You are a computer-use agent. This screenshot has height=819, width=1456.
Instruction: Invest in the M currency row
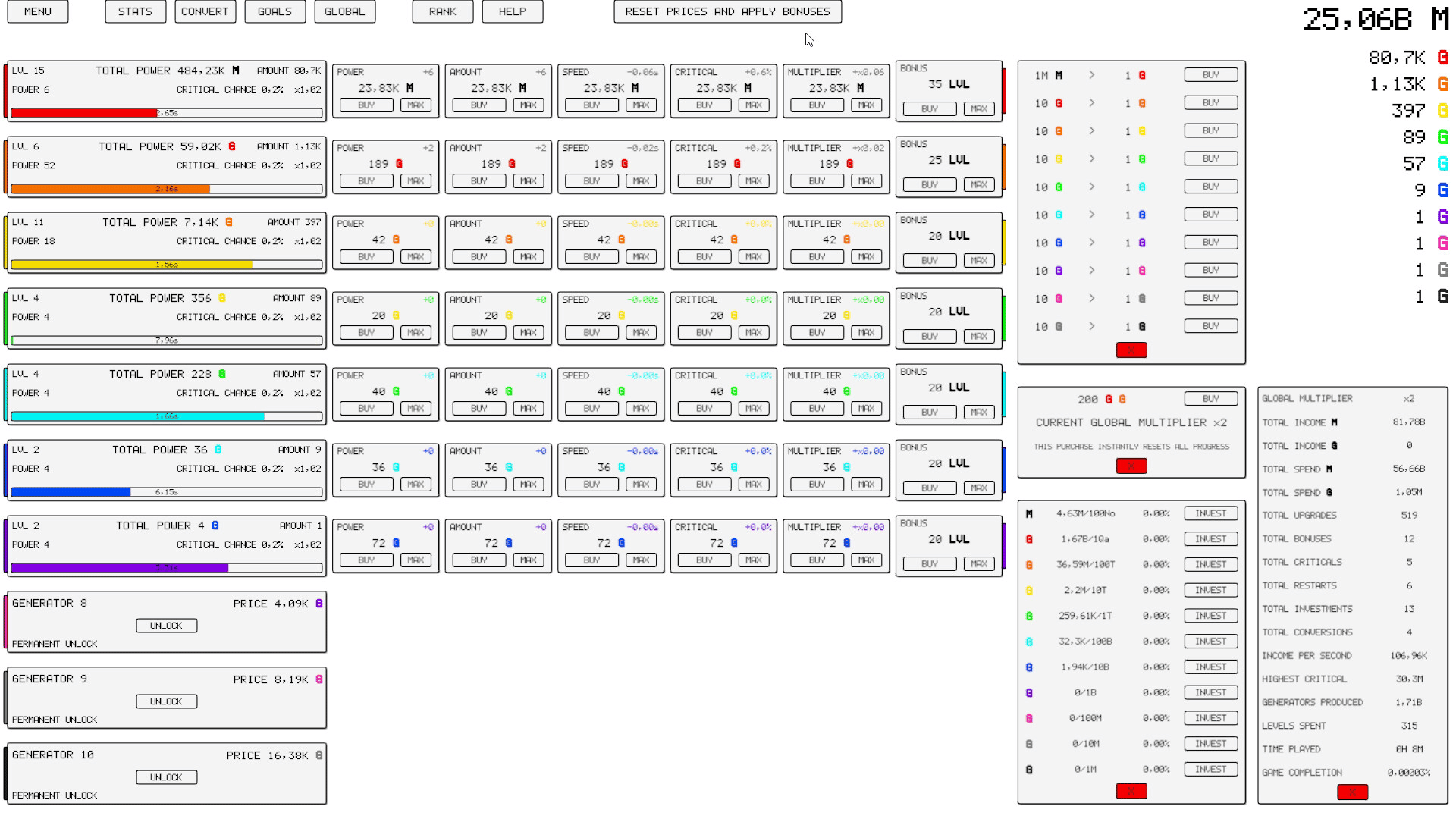(x=1210, y=513)
